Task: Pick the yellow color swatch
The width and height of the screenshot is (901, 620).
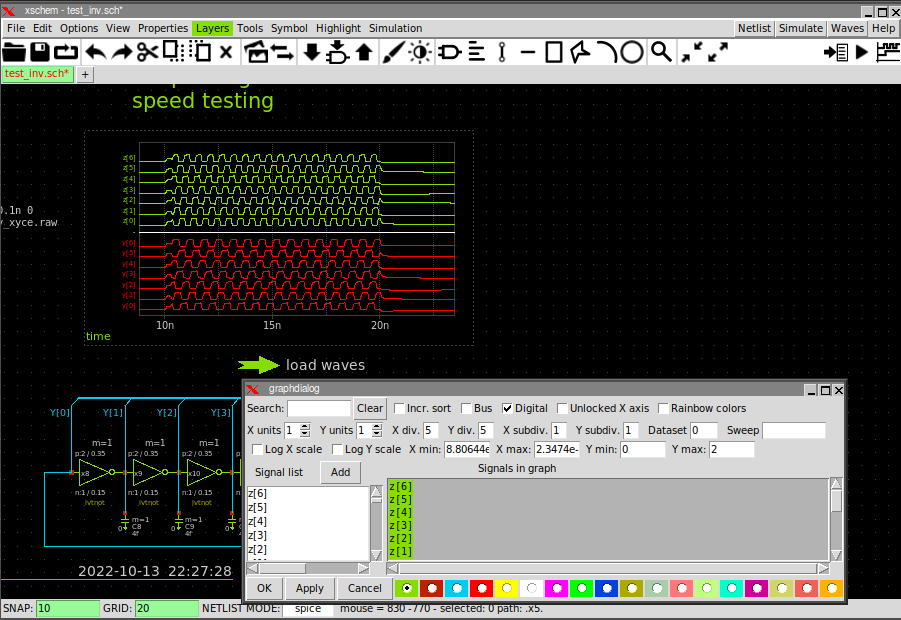Action: point(506,588)
